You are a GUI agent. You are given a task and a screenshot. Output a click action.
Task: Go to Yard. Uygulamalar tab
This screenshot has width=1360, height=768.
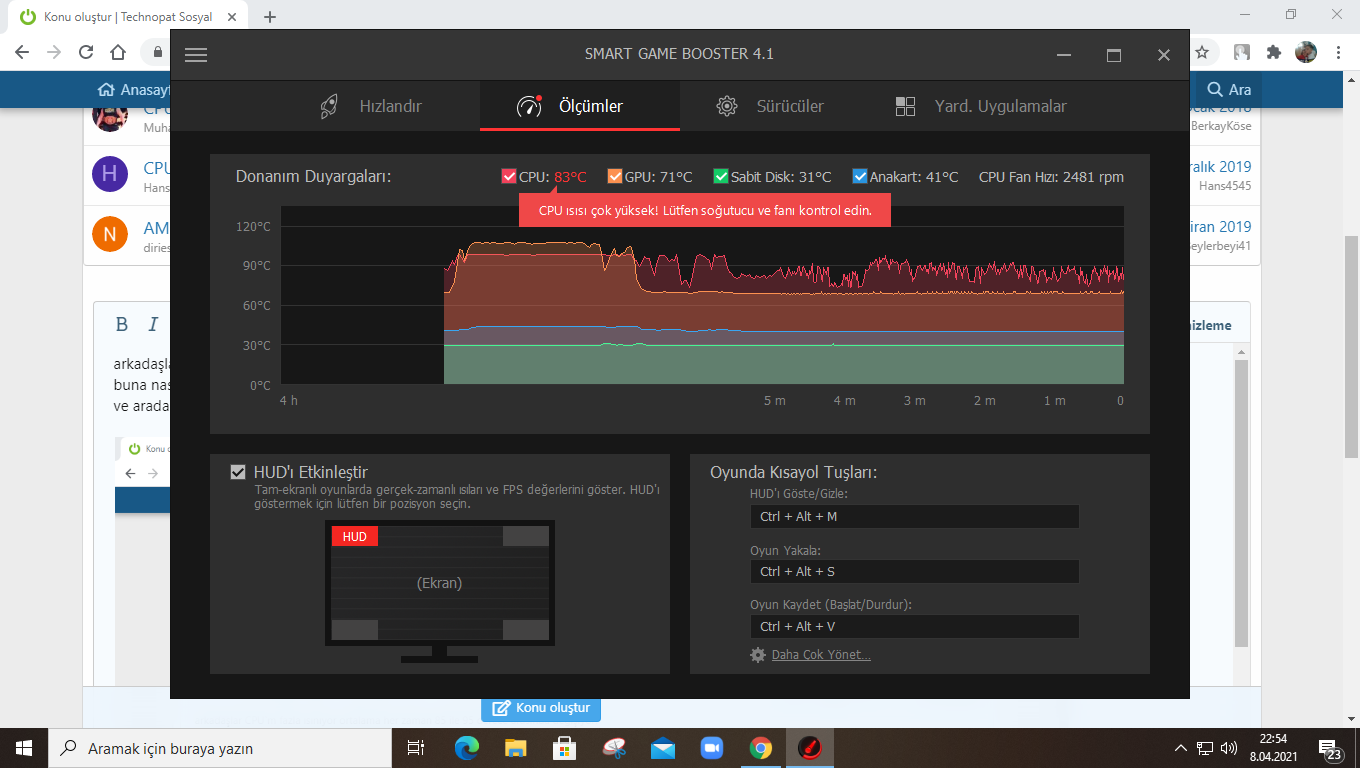coord(981,106)
